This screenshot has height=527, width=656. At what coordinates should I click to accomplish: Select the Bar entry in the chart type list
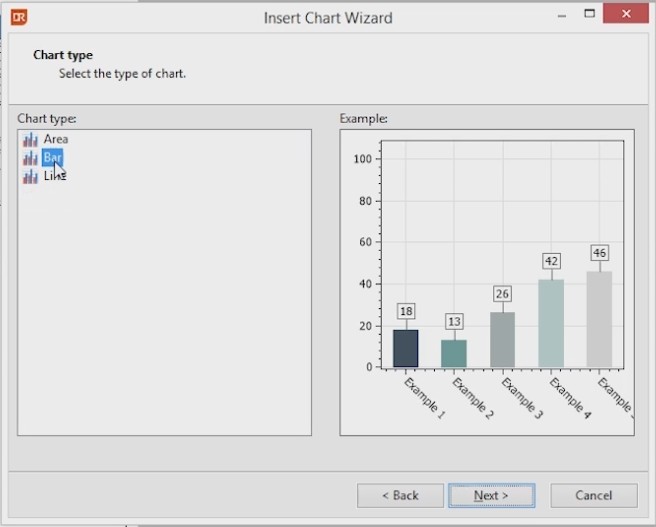53,158
